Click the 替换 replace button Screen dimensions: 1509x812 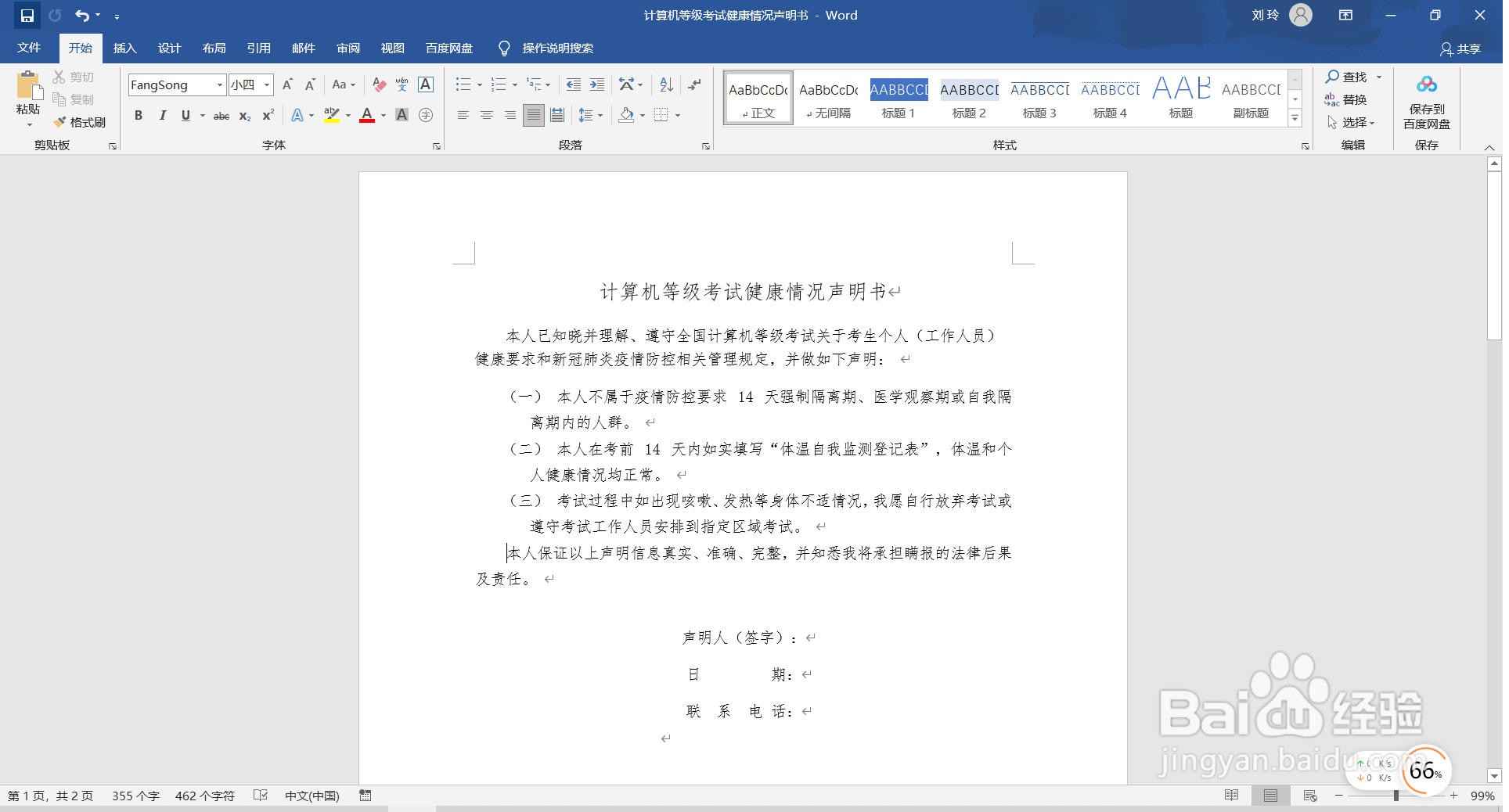[x=1346, y=99]
